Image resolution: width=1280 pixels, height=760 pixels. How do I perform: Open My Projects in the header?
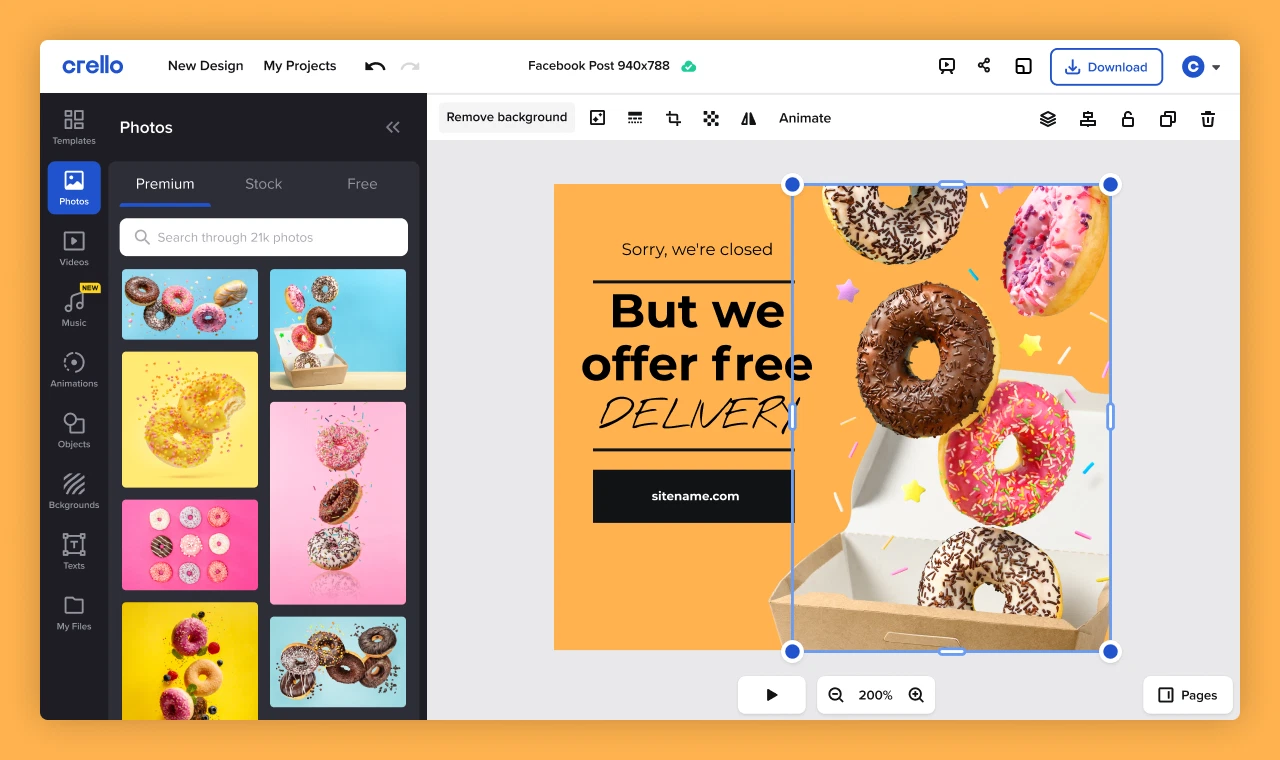[x=300, y=66]
